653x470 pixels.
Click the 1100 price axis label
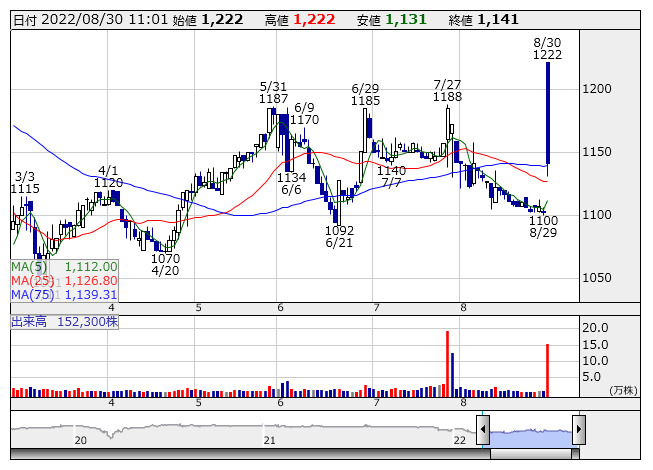coord(597,215)
